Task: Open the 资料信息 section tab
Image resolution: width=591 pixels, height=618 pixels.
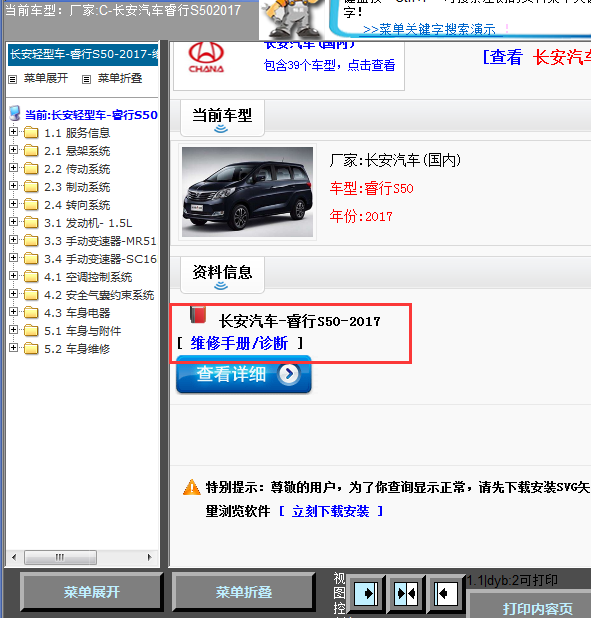Action: (x=222, y=275)
